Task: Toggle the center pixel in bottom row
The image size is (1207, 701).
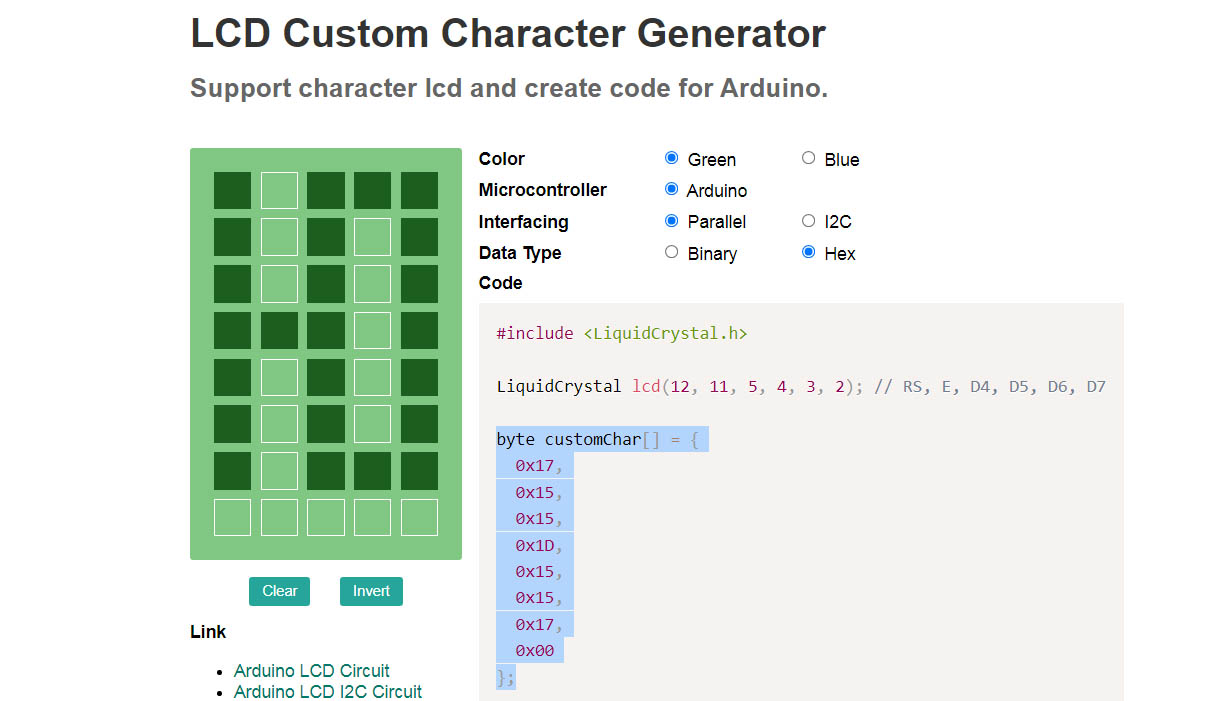Action: point(326,517)
